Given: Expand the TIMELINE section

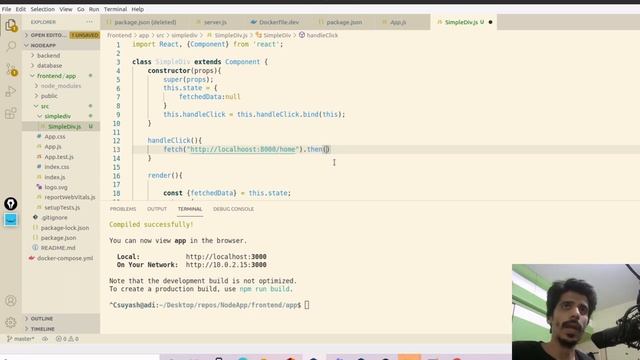Looking at the screenshot, I should pos(61,329).
